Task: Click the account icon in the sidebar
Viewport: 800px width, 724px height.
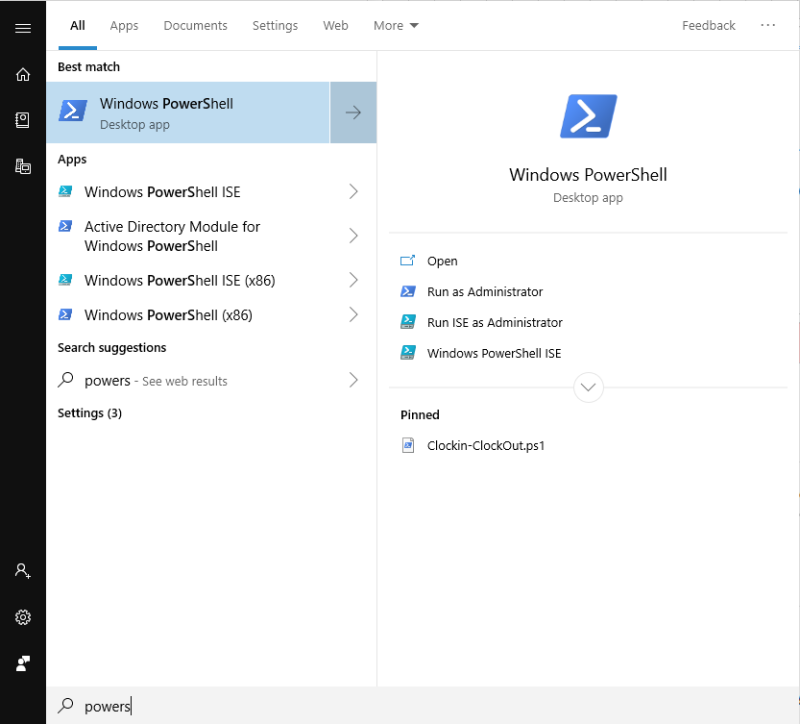Action: pos(22,570)
